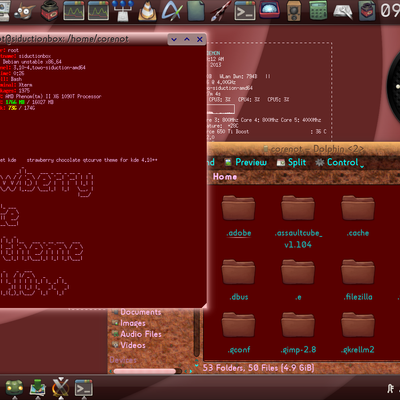
Task: Open the blue radar globe icon
Action: (x=269, y=11)
